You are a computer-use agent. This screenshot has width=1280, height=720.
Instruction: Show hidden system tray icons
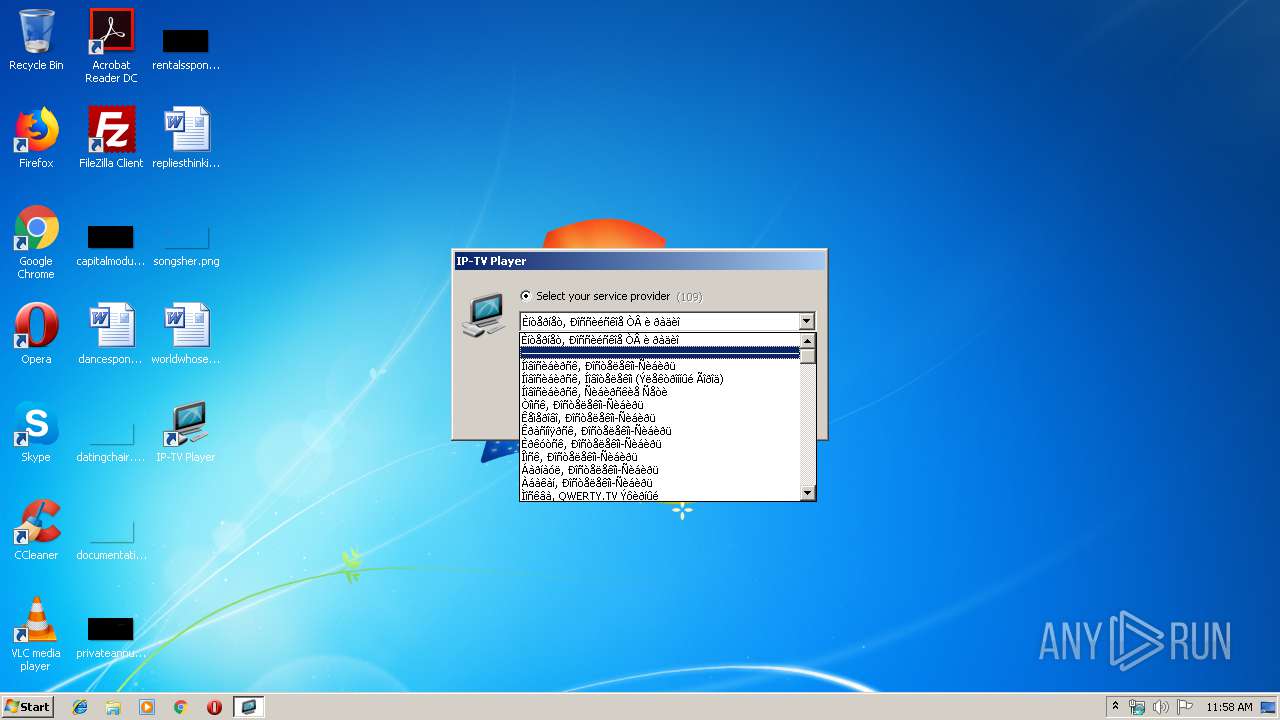pos(1115,707)
